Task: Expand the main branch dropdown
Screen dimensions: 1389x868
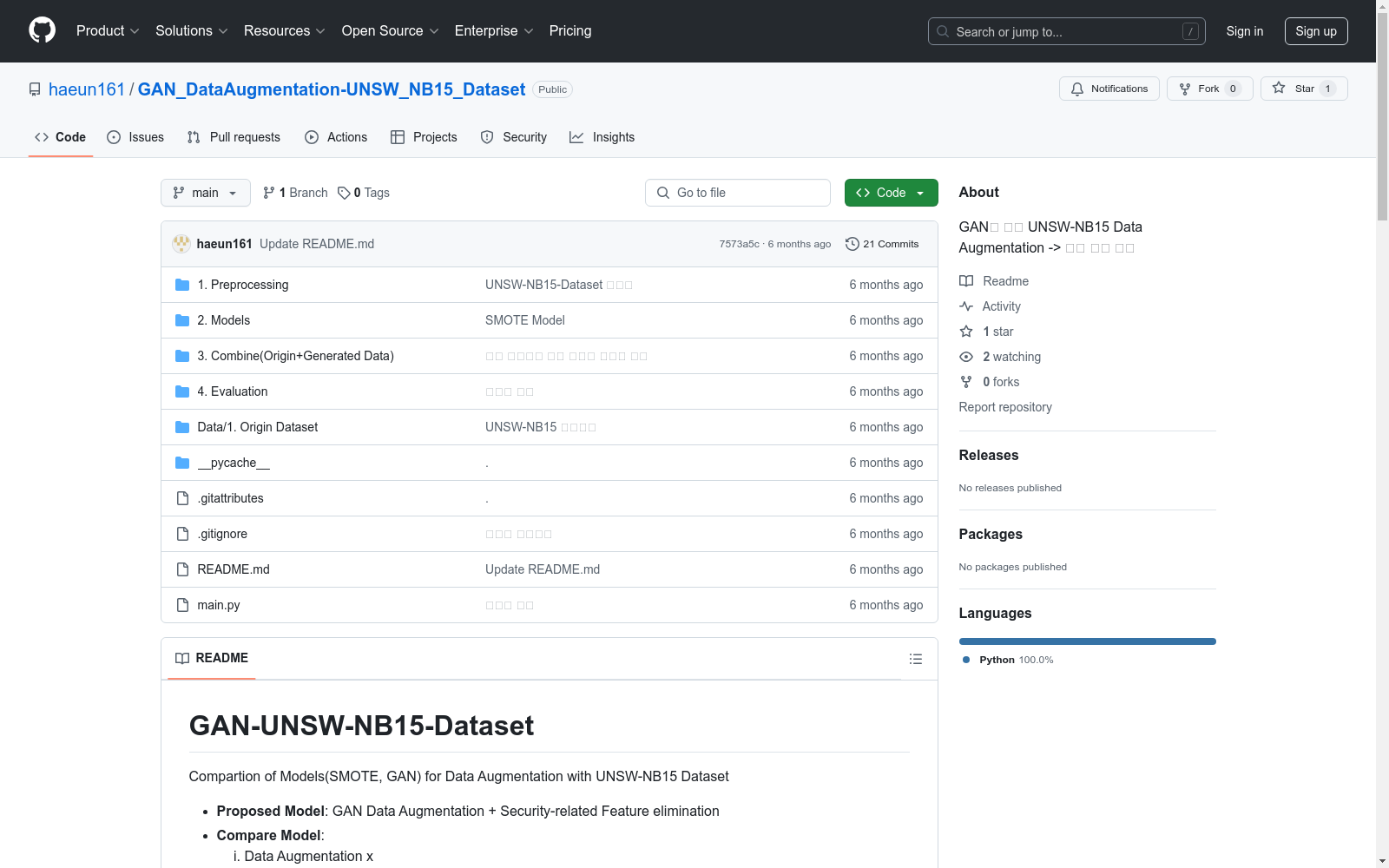Action: click(x=205, y=193)
